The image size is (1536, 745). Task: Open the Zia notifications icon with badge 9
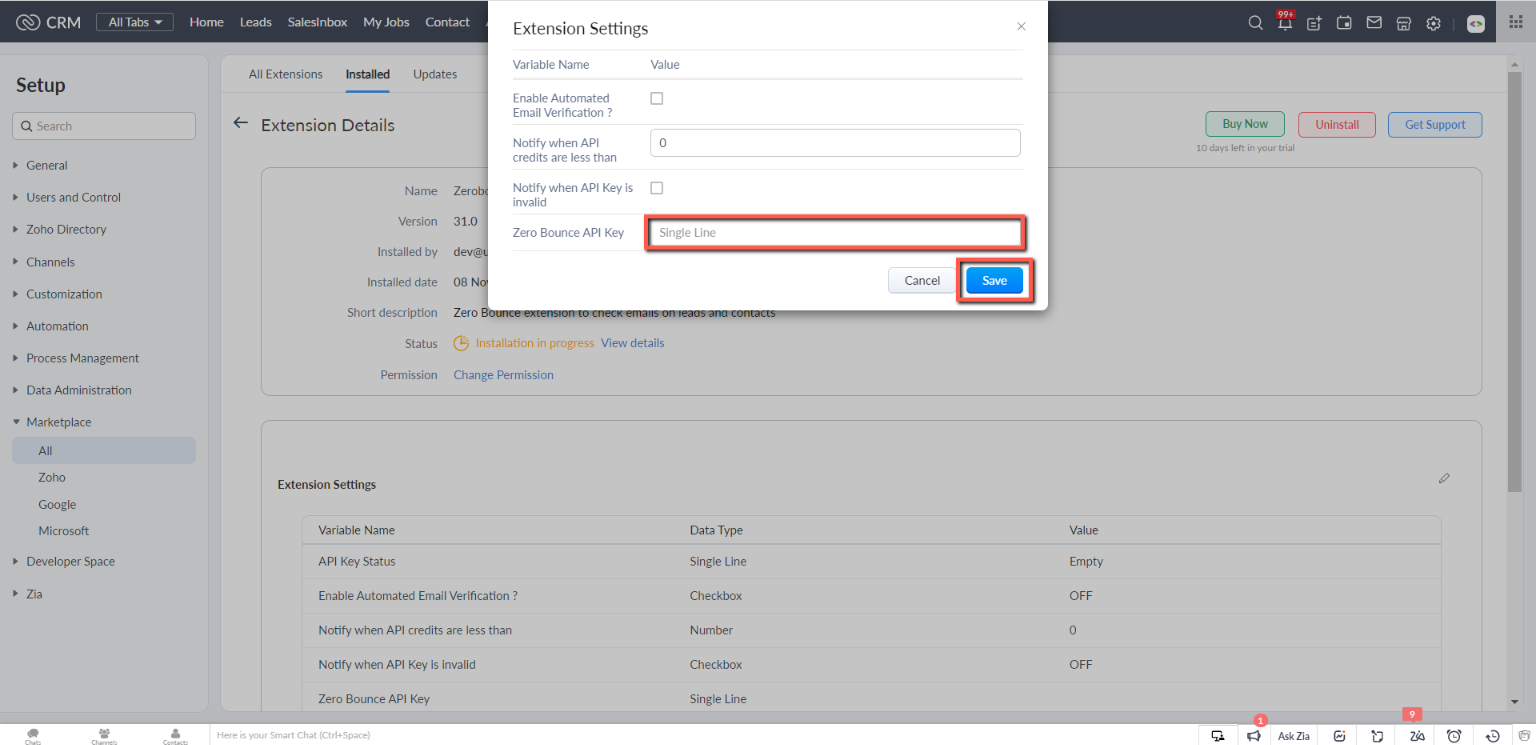(x=1416, y=736)
